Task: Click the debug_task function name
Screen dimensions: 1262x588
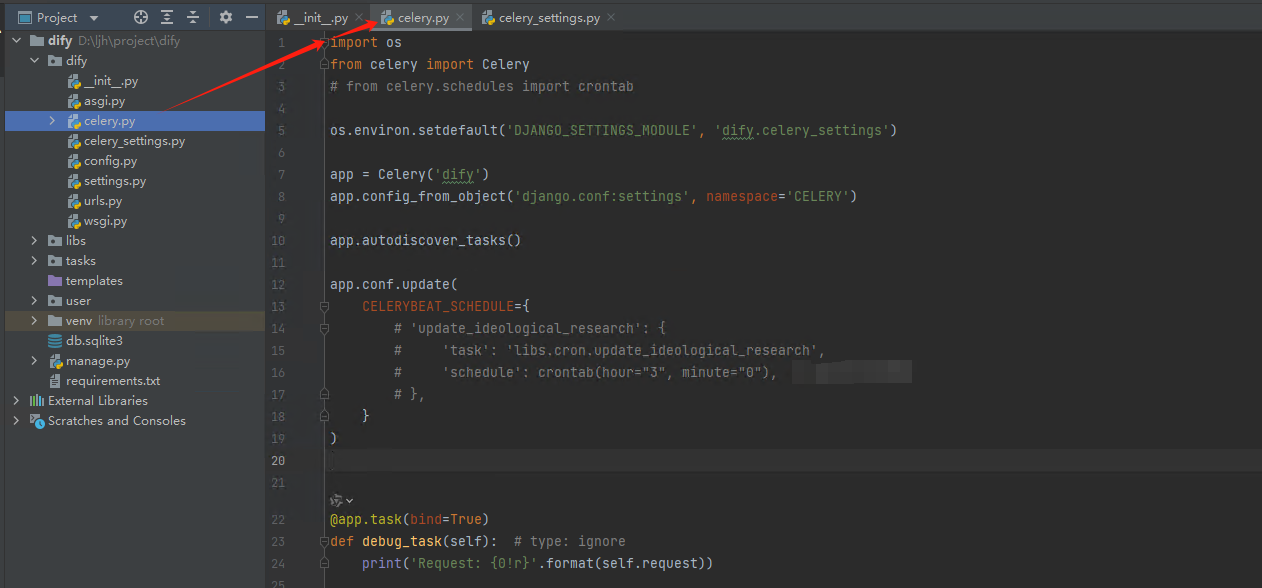Action: point(402,541)
